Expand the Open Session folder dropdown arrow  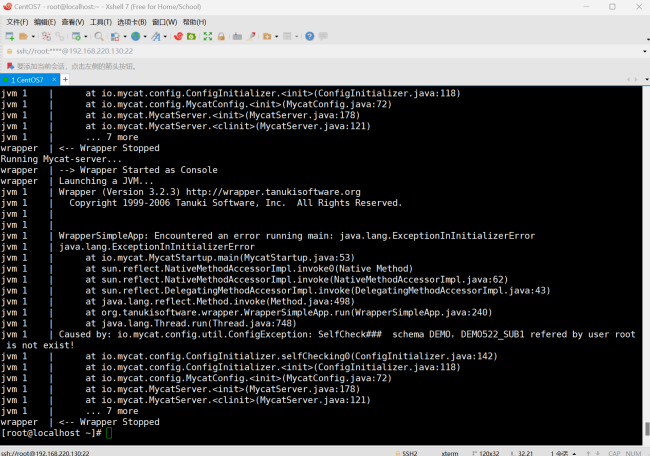[33, 36]
